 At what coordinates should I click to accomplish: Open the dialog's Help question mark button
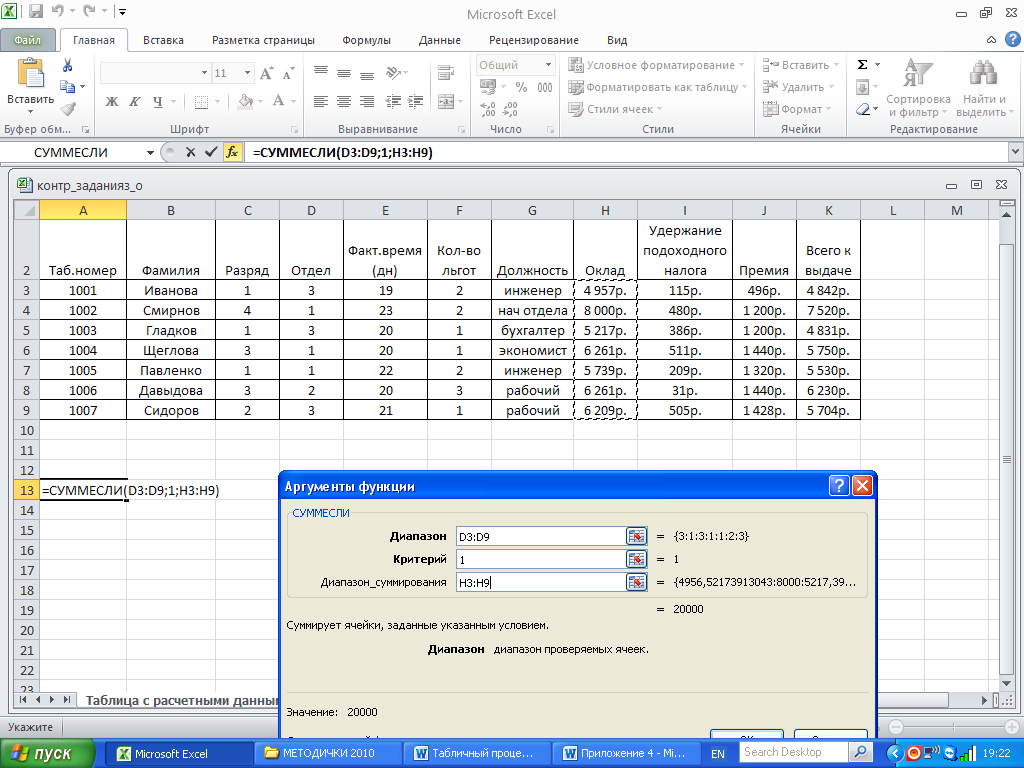(x=839, y=486)
